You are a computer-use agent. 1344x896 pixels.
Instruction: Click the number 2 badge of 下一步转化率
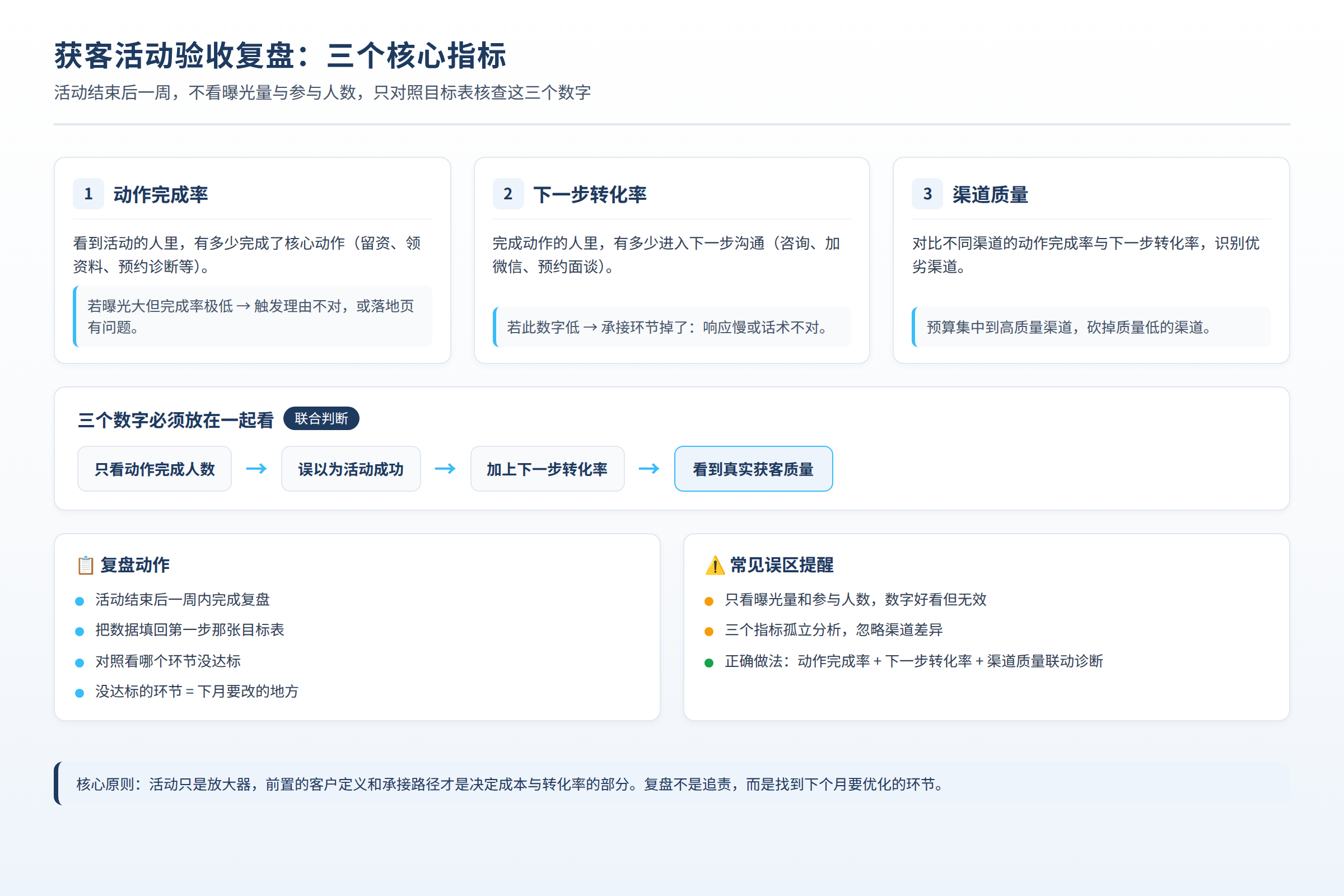coord(508,194)
